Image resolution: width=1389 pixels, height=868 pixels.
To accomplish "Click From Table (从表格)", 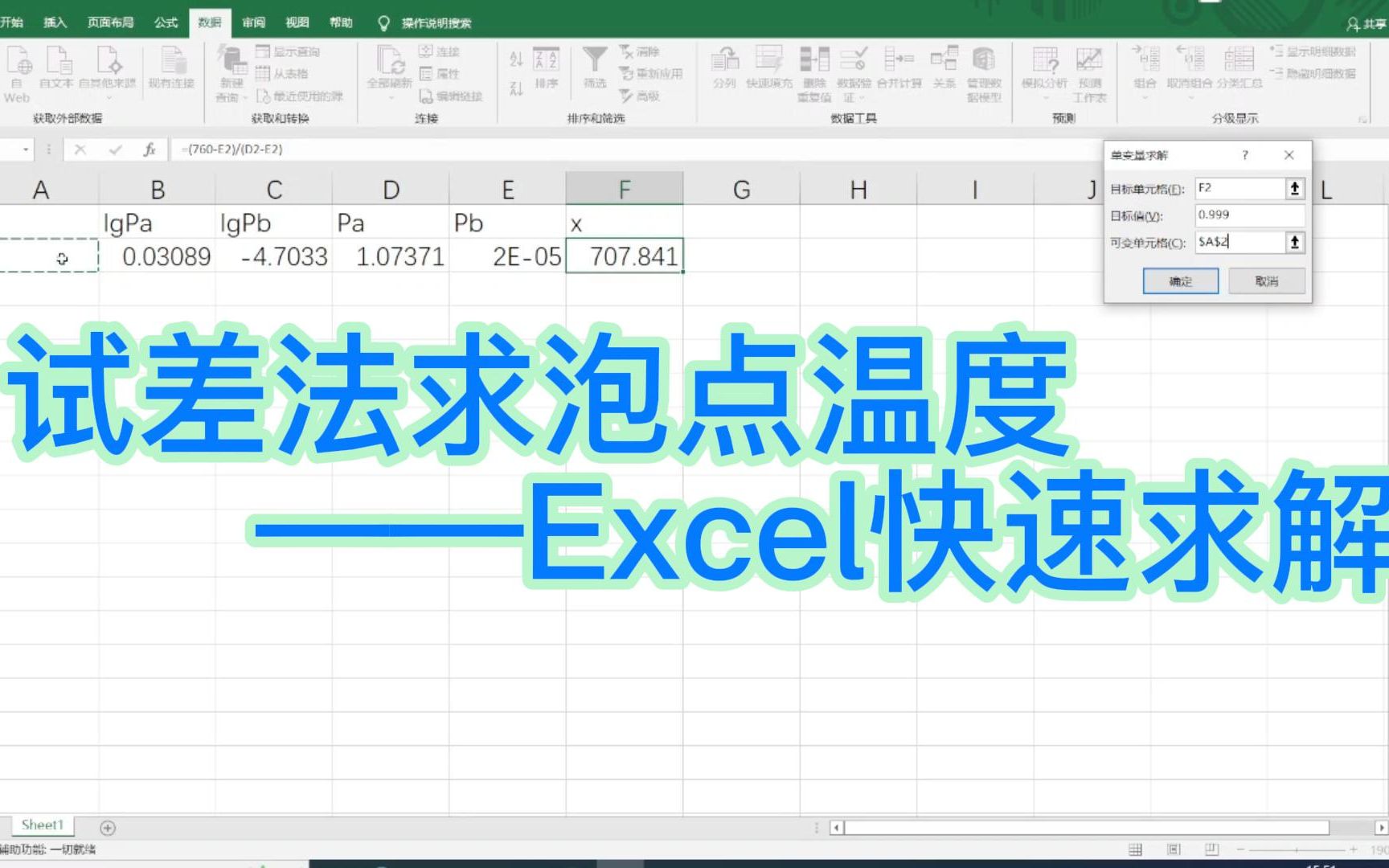I will tap(281, 74).
